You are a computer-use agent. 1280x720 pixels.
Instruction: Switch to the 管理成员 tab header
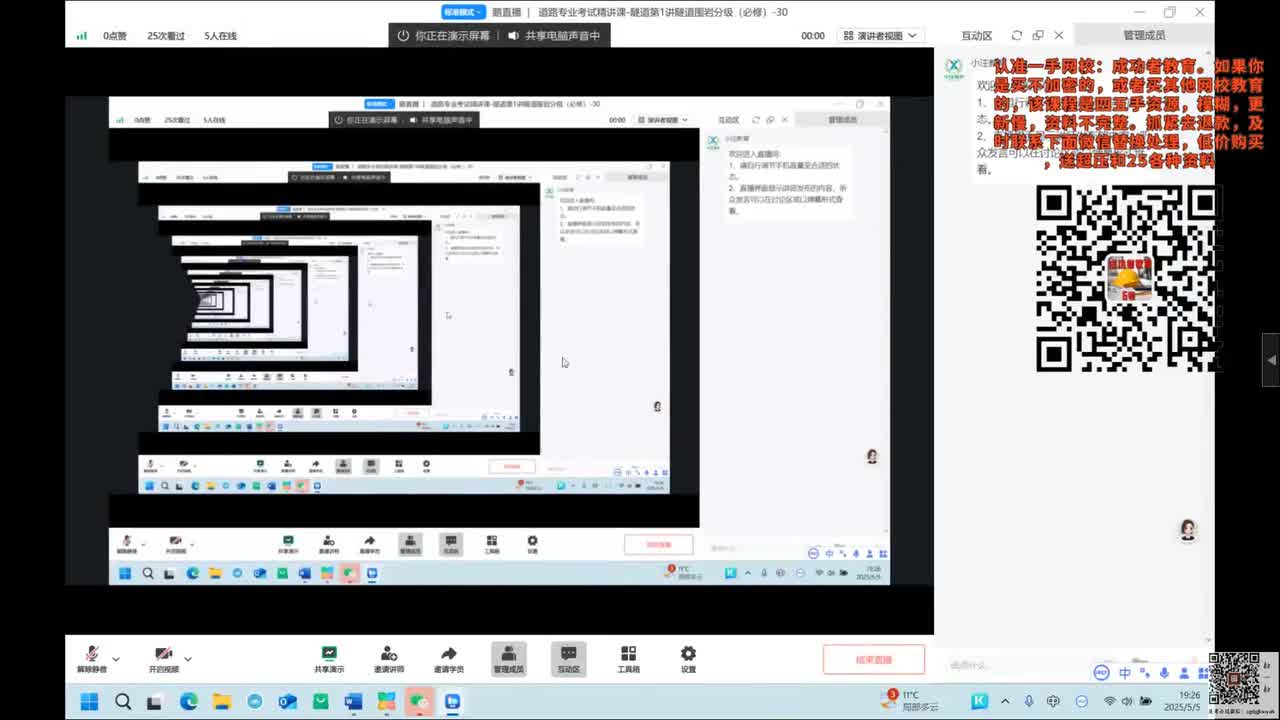1144,35
